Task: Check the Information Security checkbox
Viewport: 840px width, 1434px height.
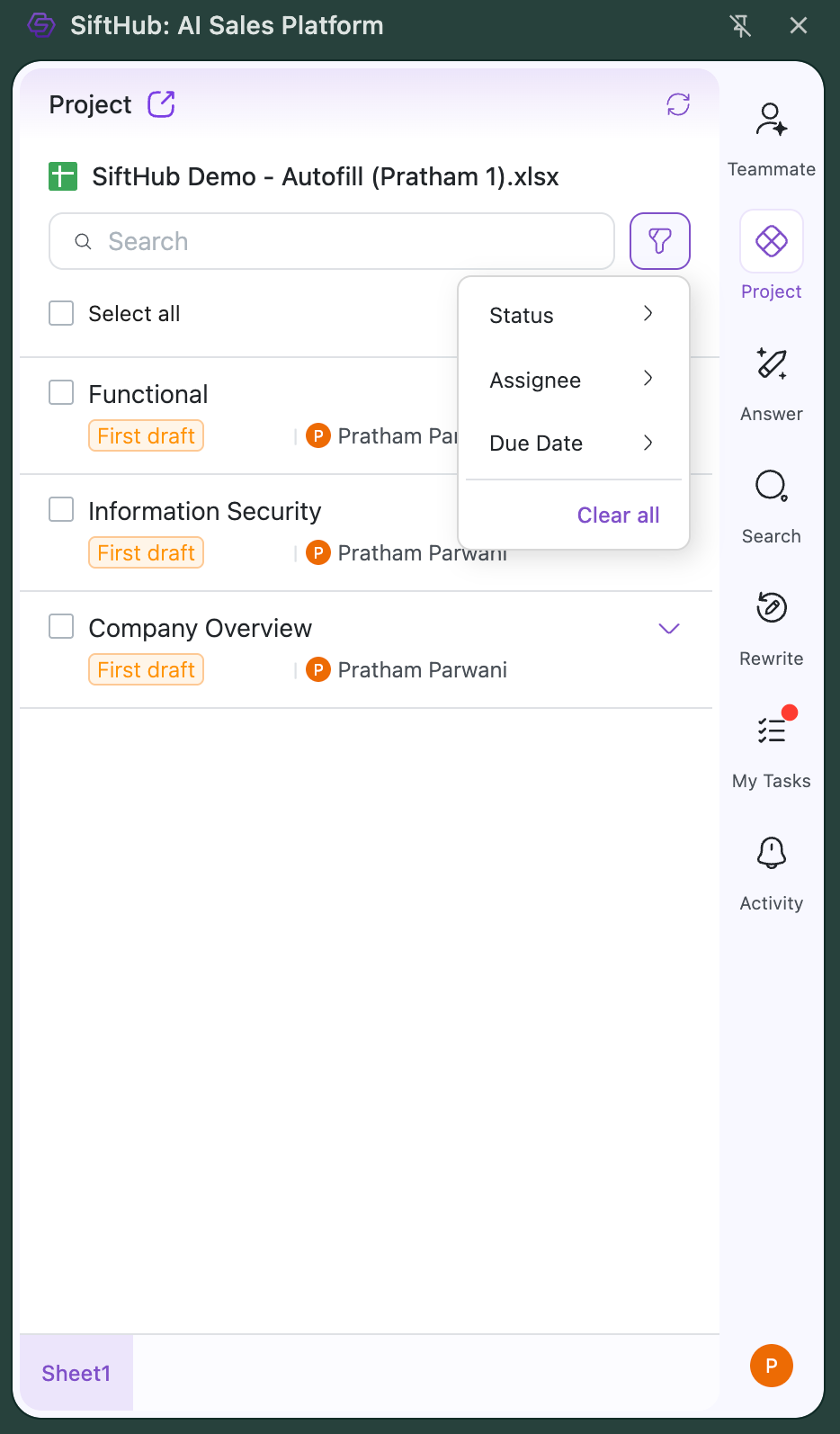Action: pos(61,510)
